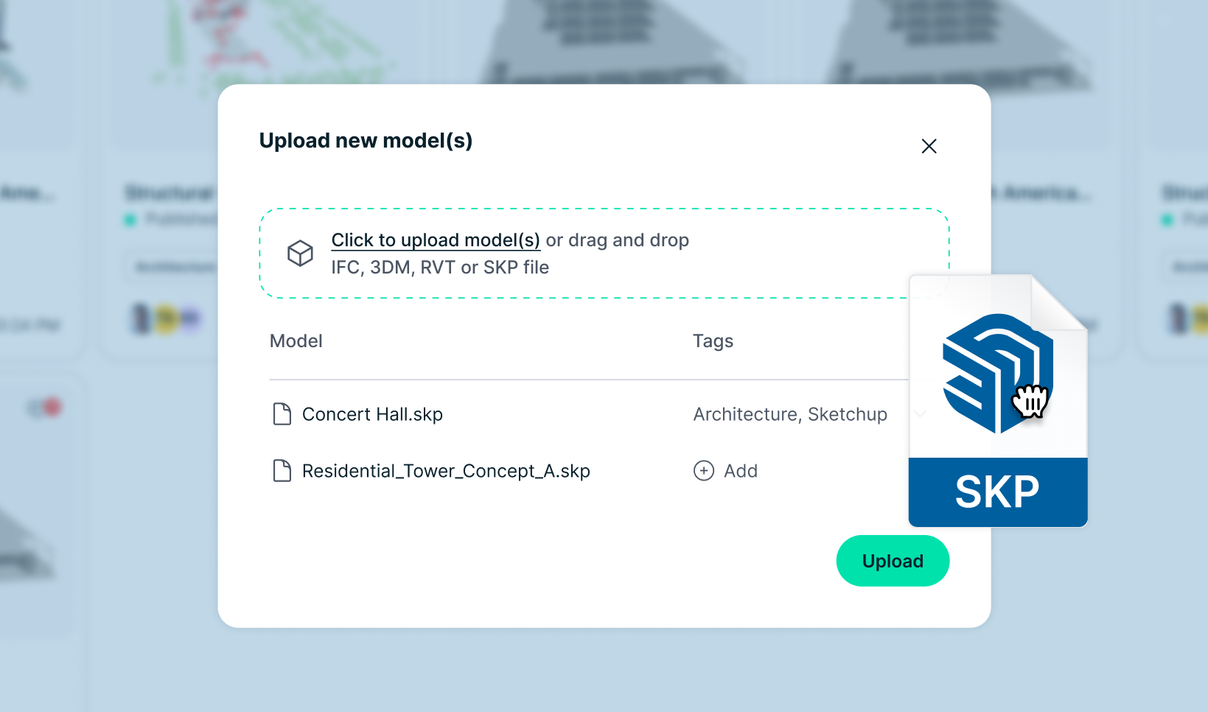Expand tags chevron for Concert Hall.skp
The width and height of the screenshot is (1208, 712).
[x=920, y=414]
